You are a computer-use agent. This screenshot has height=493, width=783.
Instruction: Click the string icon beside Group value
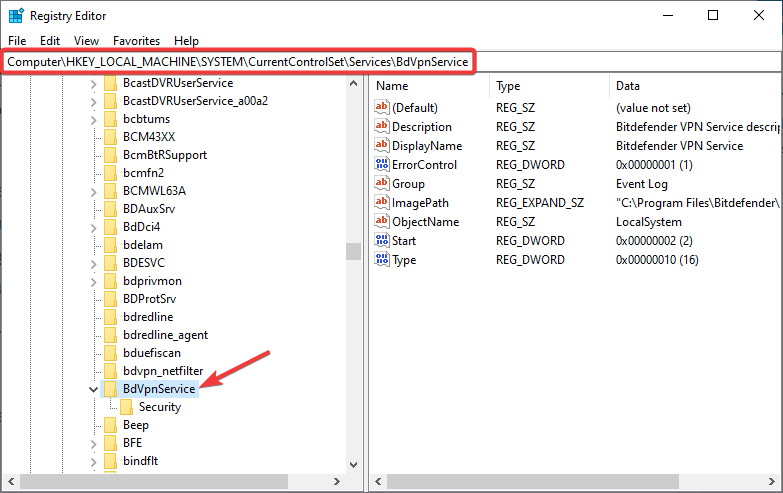(382, 183)
